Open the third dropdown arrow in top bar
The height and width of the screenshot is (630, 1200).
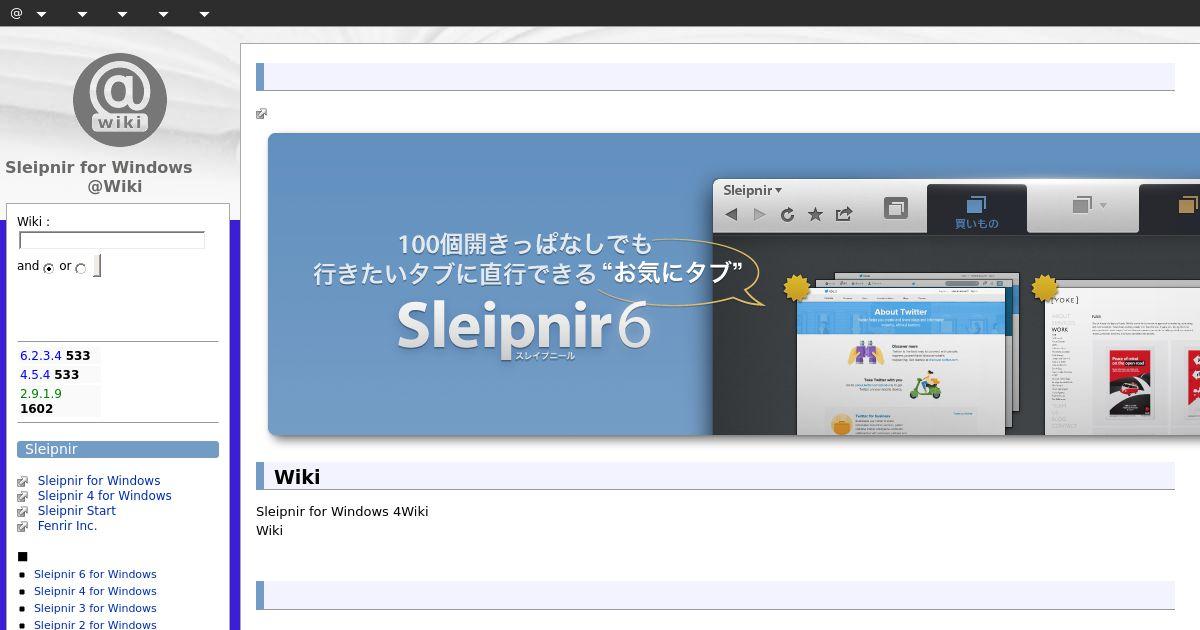click(122, 14)
